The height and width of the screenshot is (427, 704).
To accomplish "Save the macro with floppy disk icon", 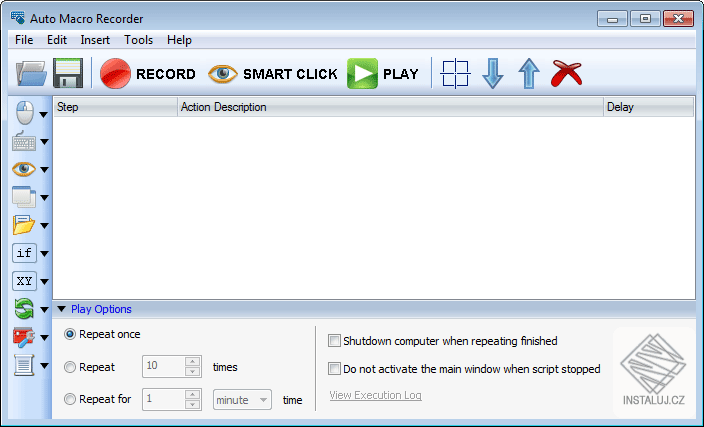I will coord(68,73).
